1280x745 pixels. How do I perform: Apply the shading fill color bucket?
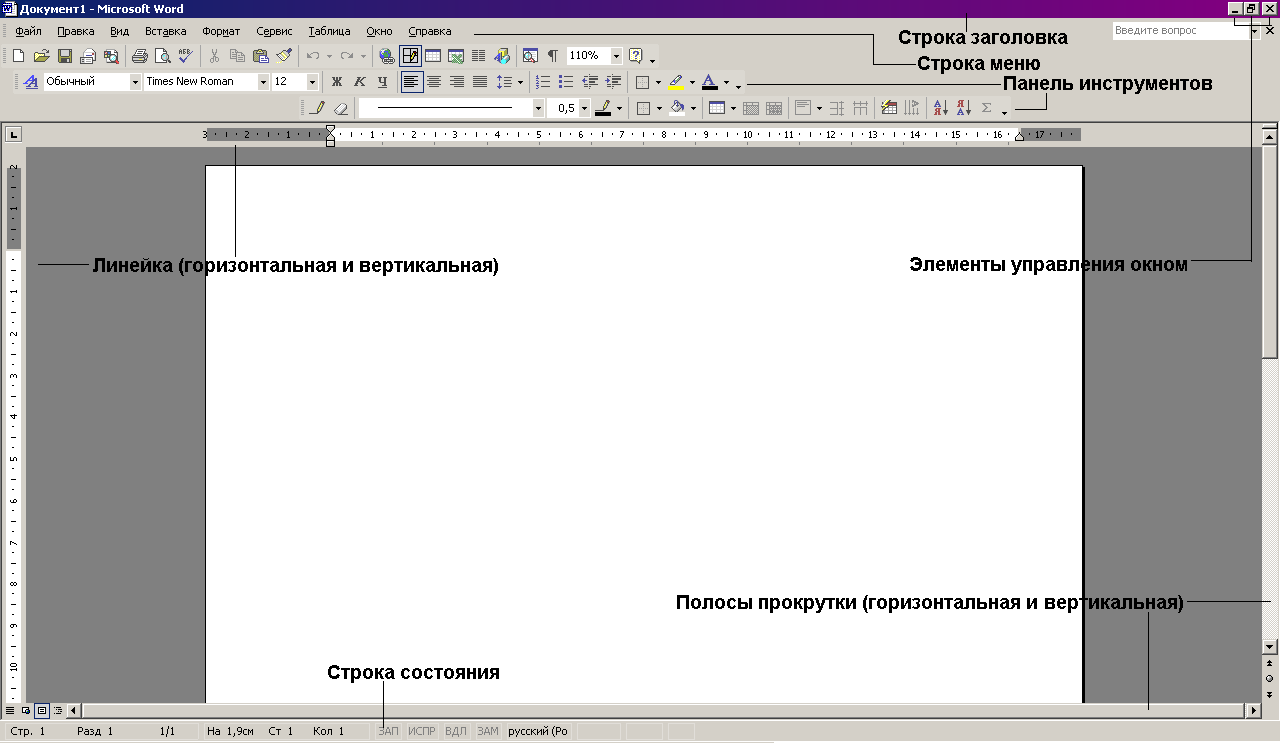coord(677,108)
